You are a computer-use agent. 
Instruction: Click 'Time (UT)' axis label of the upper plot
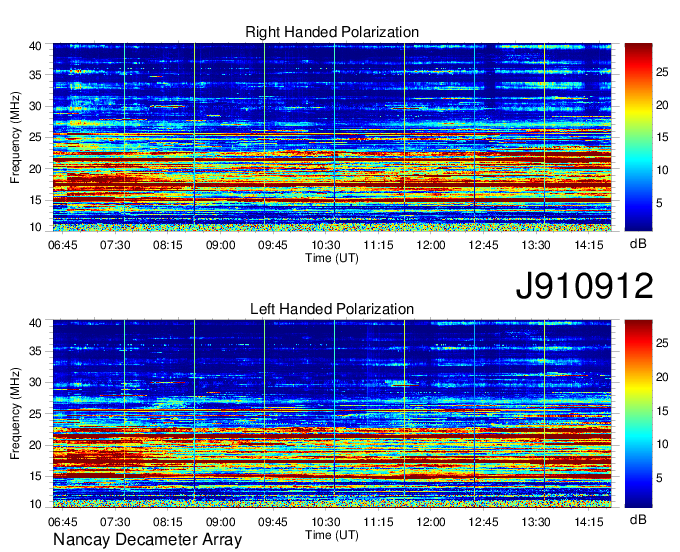pyautogui.click(x=332, y=258)
